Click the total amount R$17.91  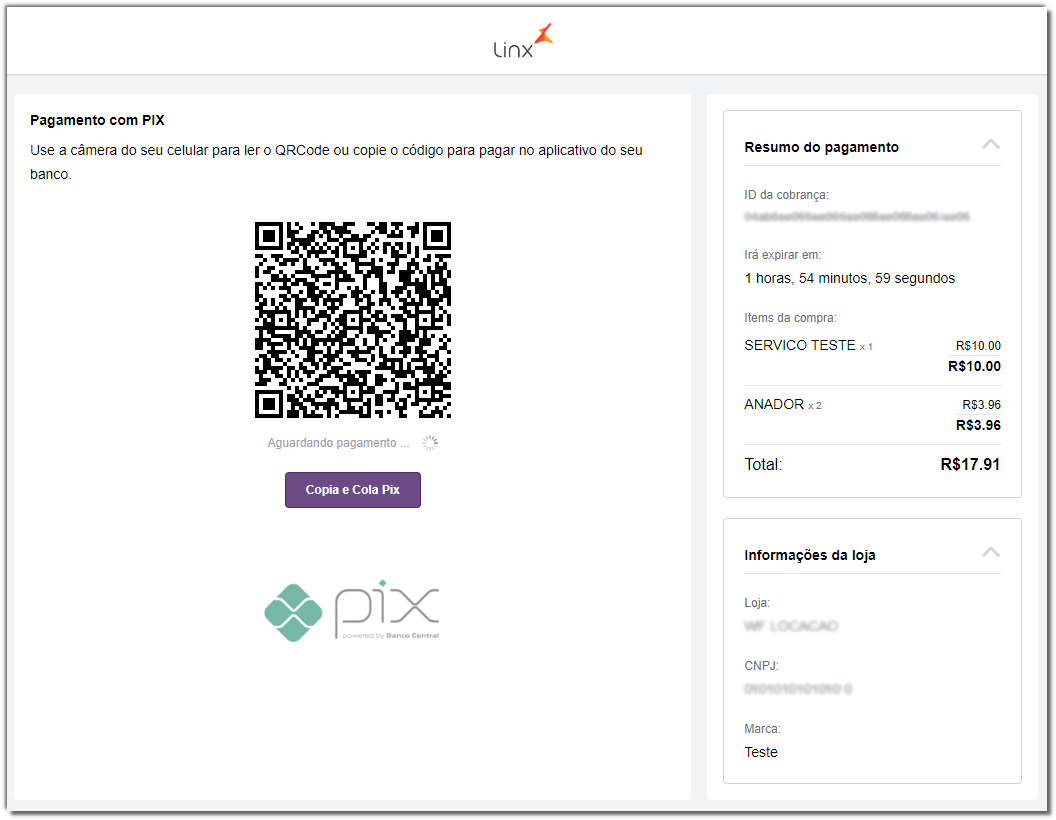pos(970,465)
